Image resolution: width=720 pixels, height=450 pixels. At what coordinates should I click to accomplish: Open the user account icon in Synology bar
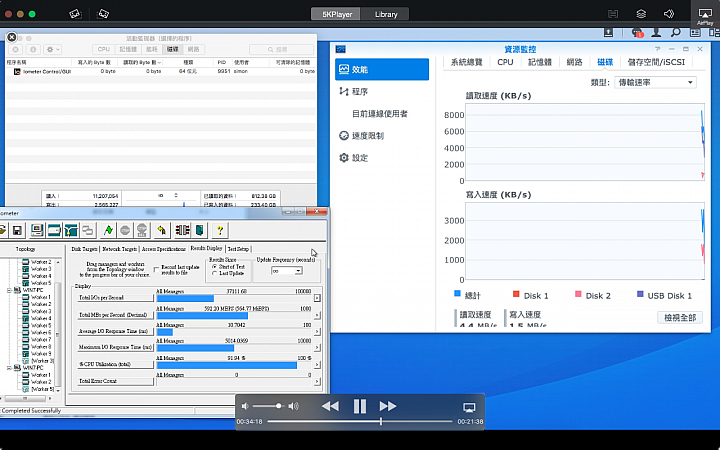656,33
